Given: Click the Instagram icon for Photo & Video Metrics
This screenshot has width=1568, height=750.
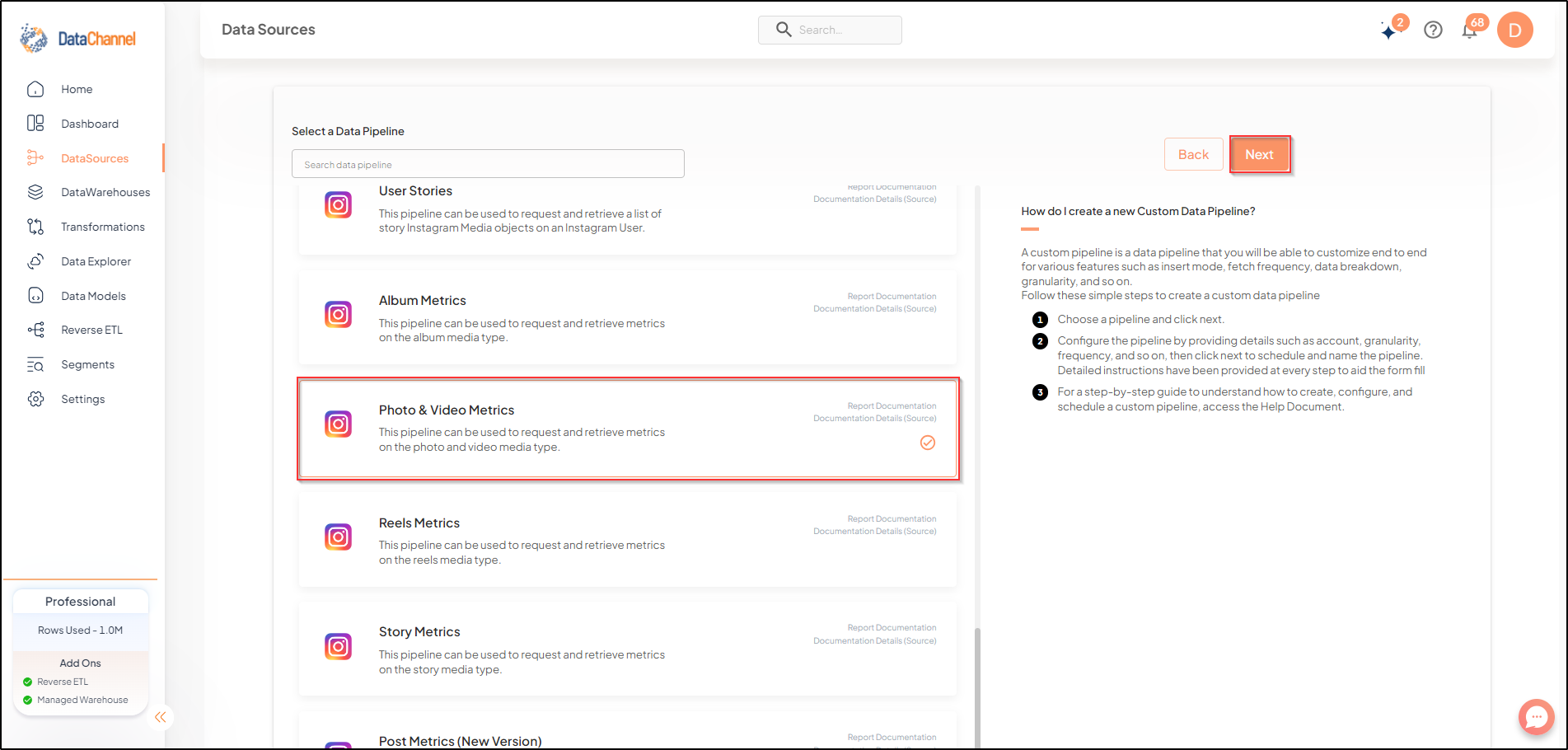Looking at the screenshot, I should coord(338,424).
